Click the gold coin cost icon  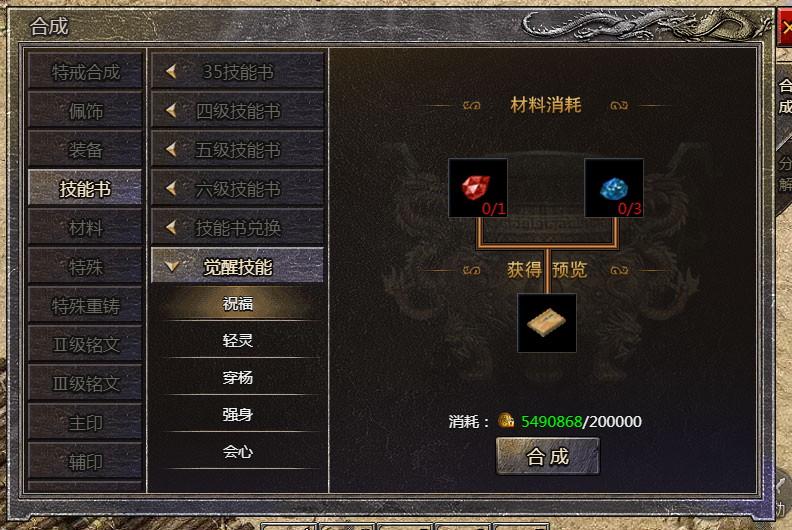click(506, 420)
